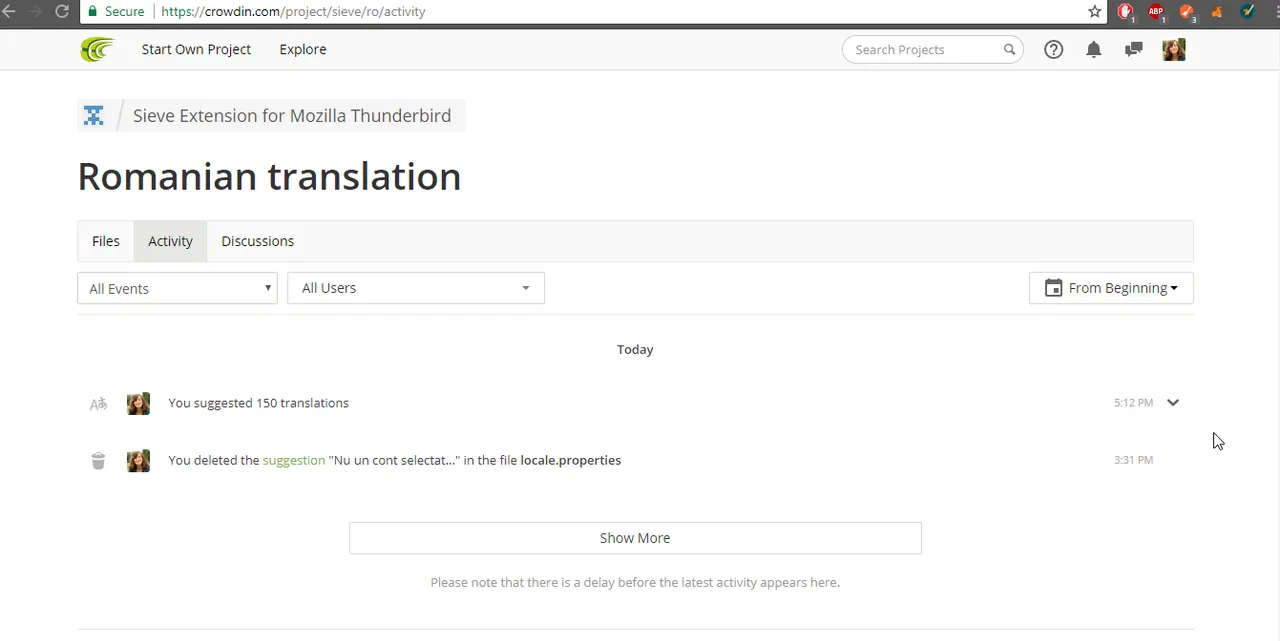Click the Today date heading
This screenshot has width=1280, height=641.
click(635, 349)
